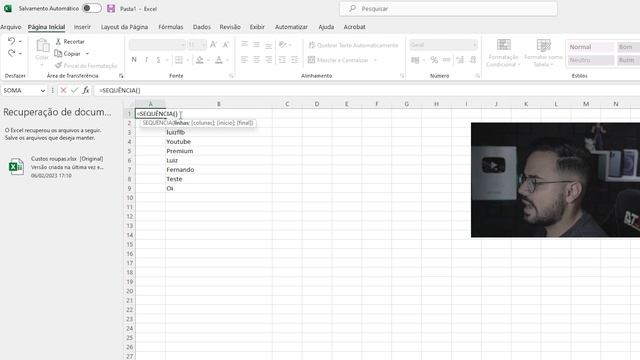640x360 pixels.
Task: Toggle italic with the I button
Action: [x=146, y=60]
